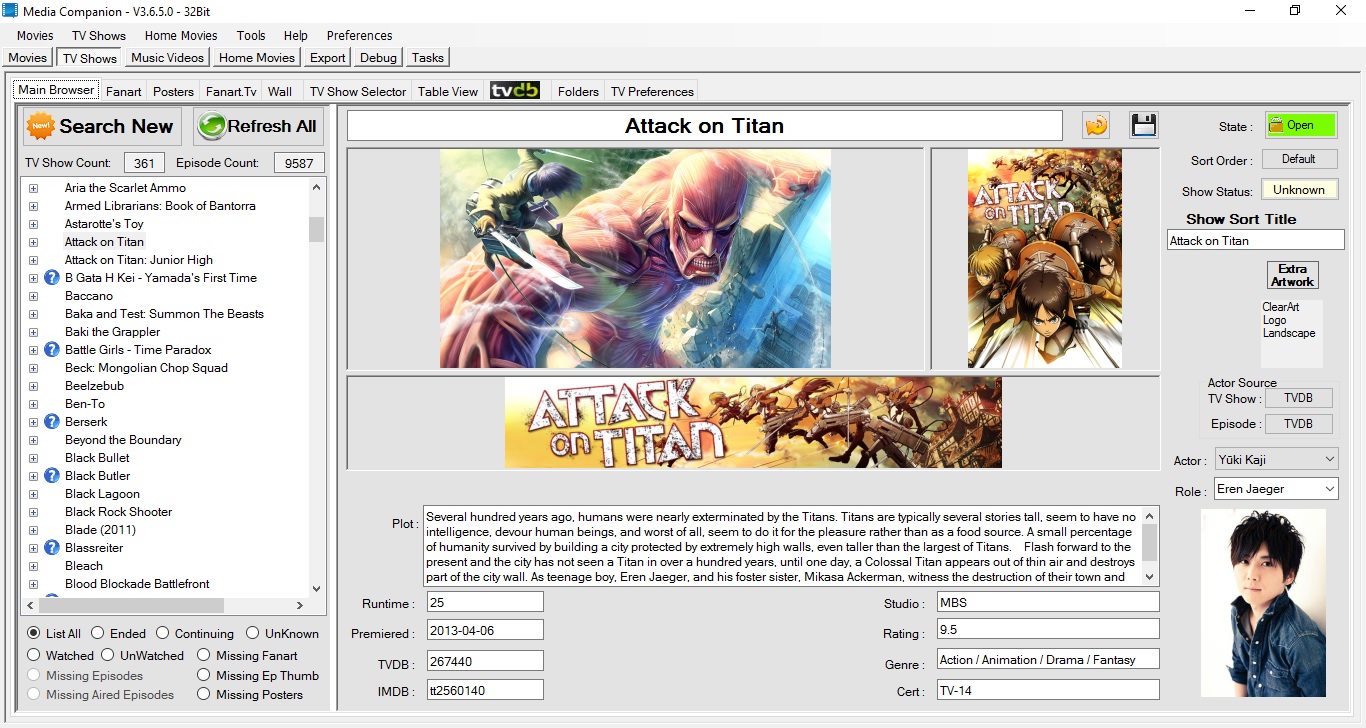The width and height of the screenshot is (1366, 728).
Task: Click the show list vertical scrollbar thumb
Action: [x=316, y=230]
